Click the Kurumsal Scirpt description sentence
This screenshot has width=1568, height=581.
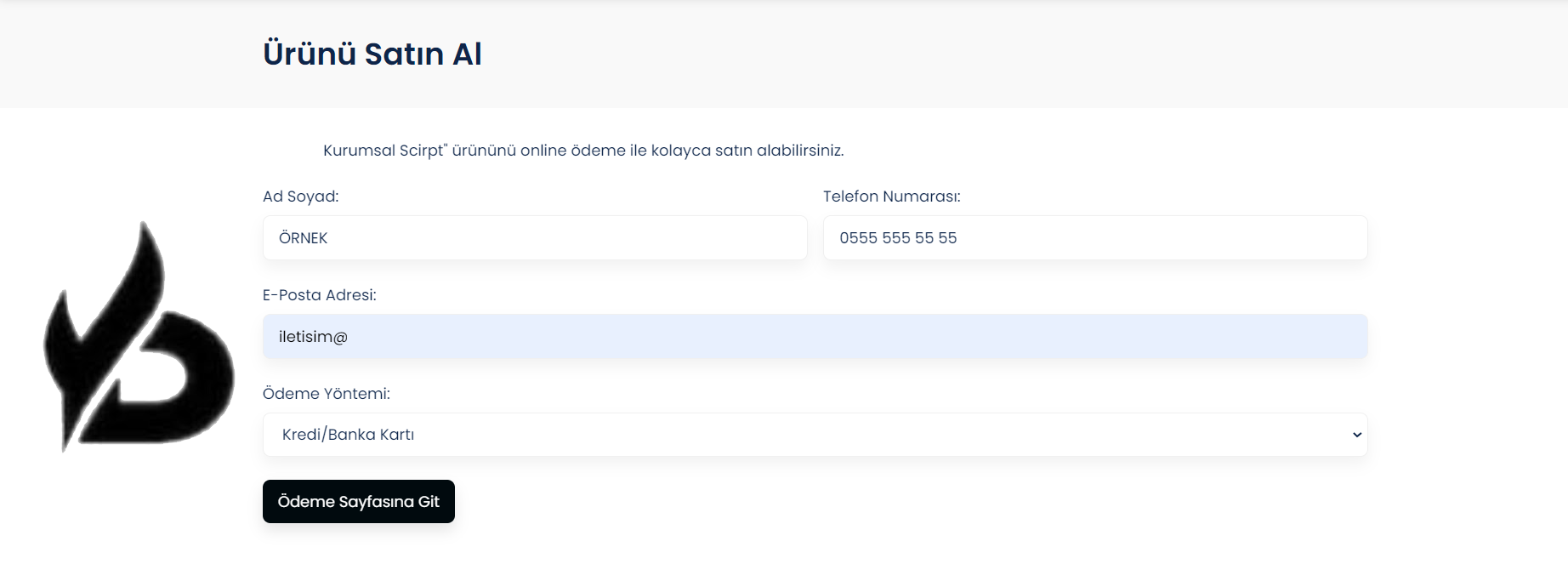coord(582,151)
